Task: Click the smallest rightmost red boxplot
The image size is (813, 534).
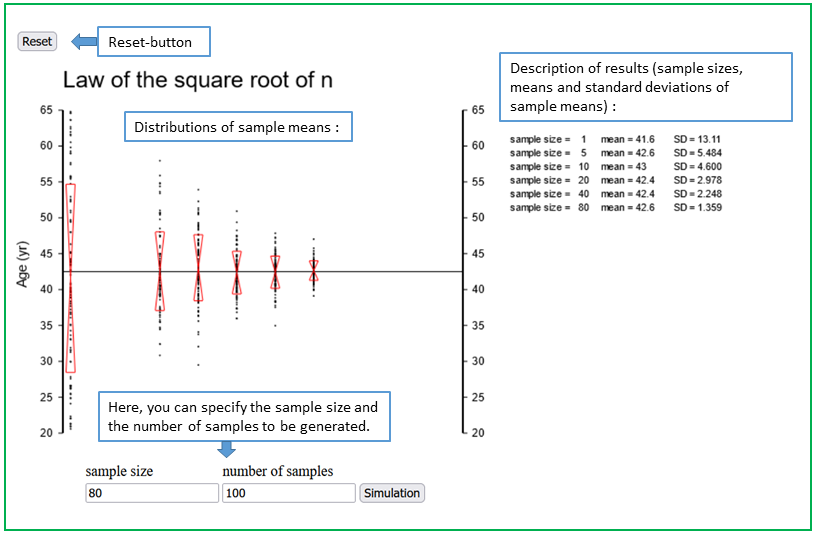Action: (313, 271)
